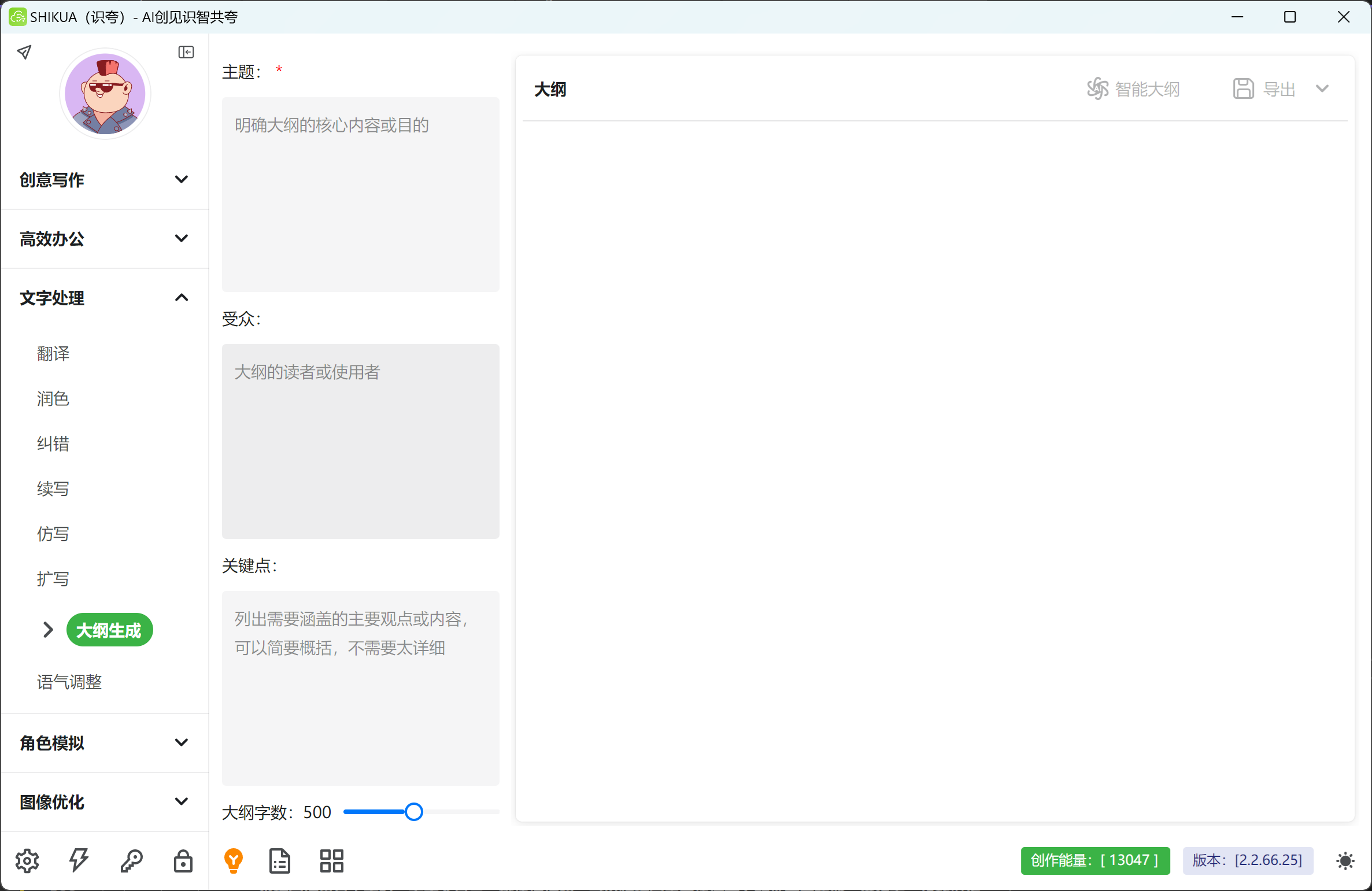
Task: Click the 关键点 field label
Action: click(x=249, y=565)
